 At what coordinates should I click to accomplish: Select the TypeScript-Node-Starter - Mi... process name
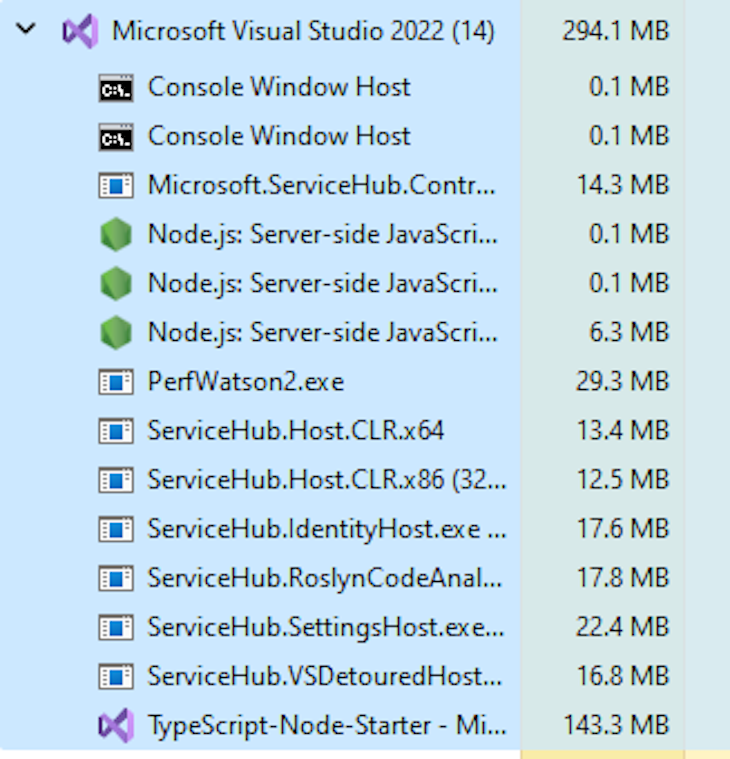(327, 726)
